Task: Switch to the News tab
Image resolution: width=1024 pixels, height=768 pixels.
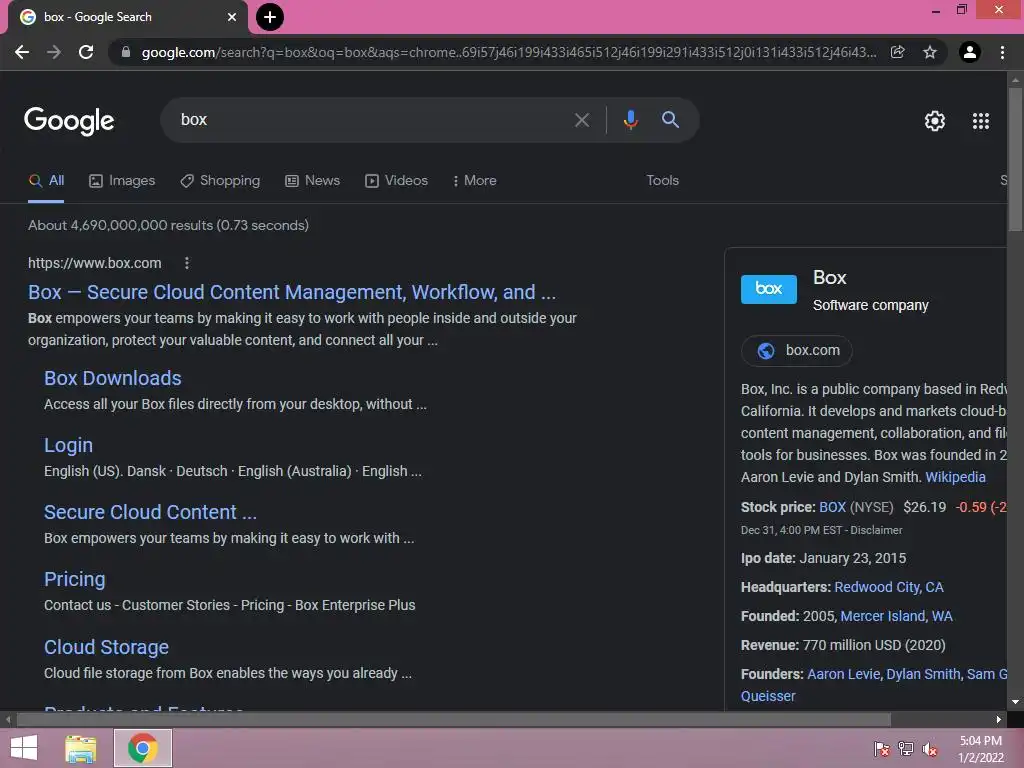Action: (313, 181)
